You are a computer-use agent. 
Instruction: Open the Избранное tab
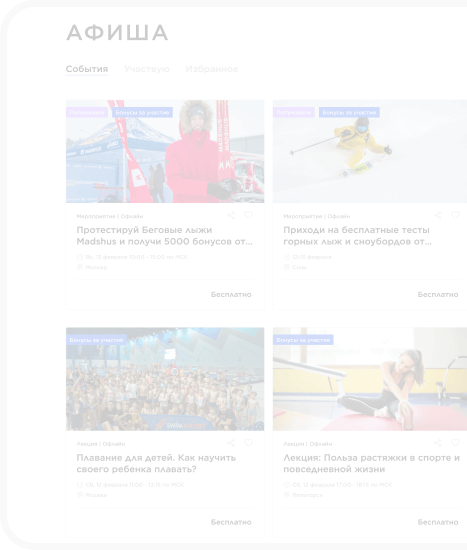click(x=212, y=69)
